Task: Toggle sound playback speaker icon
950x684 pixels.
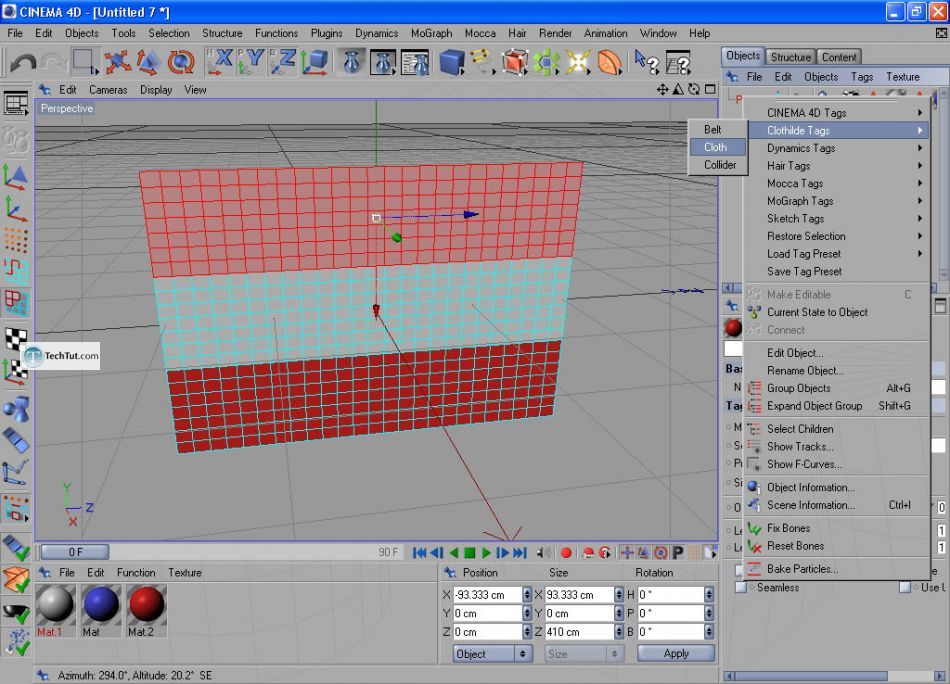Action: click(x=544, y=553)
